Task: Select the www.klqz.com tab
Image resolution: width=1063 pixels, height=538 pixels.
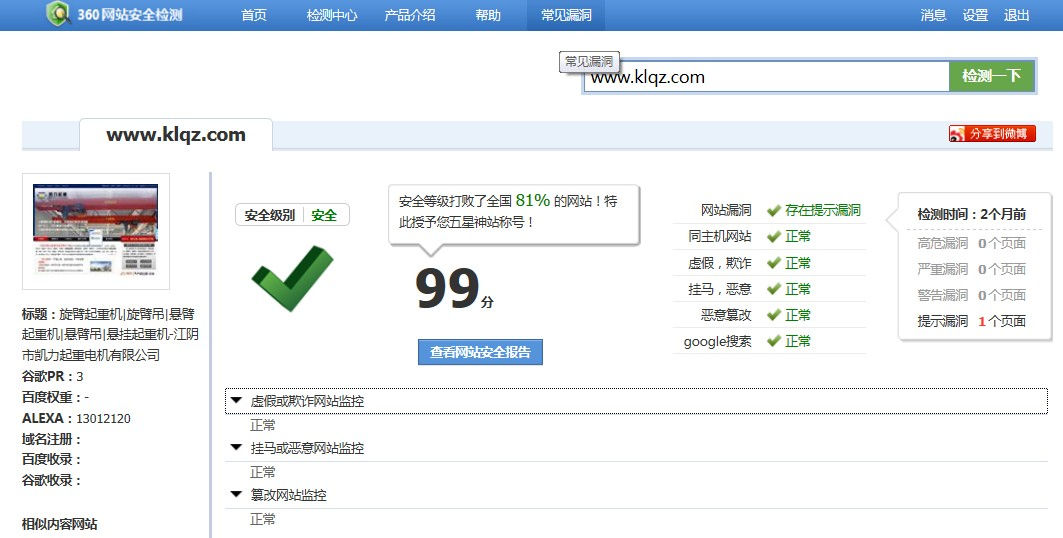Action: [176, 135]
